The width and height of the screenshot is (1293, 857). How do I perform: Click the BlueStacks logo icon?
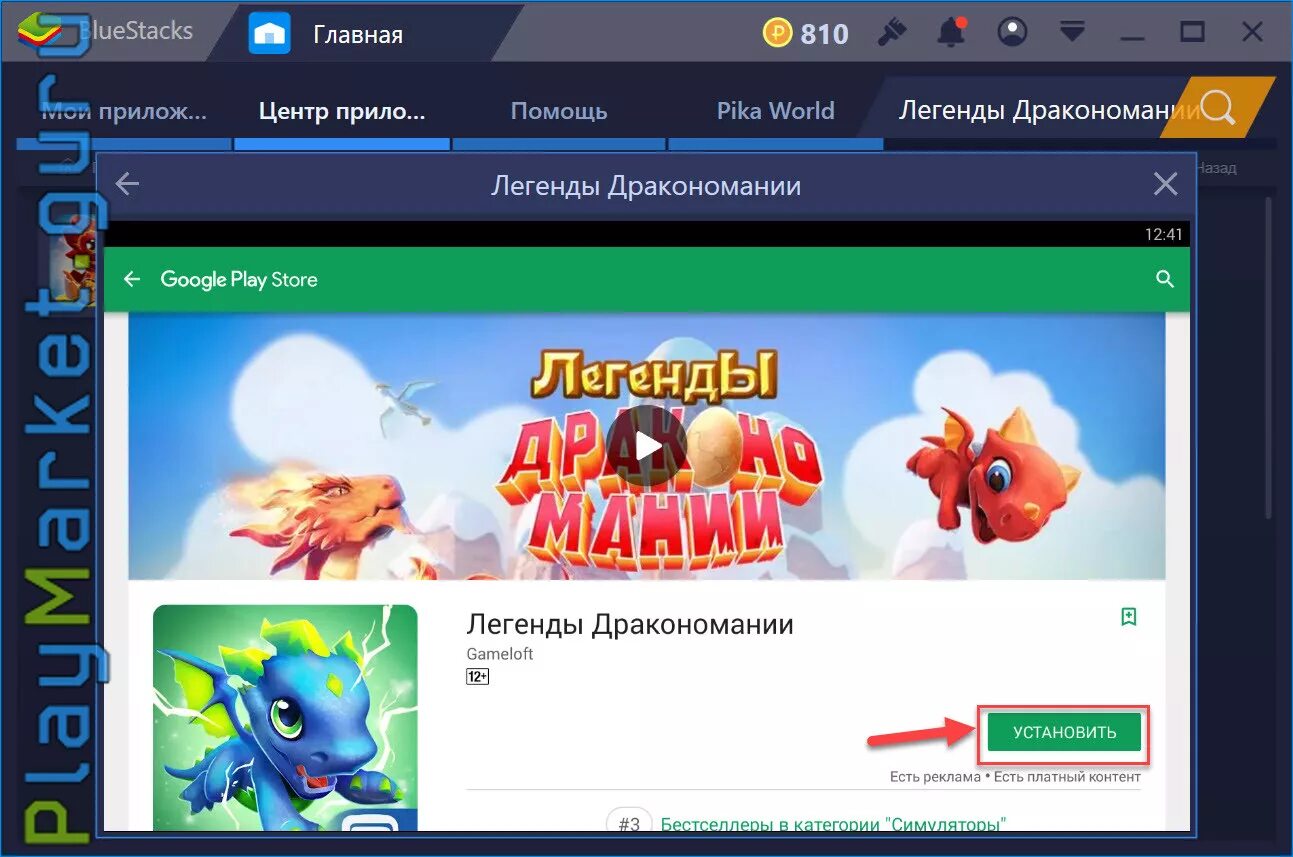[39, 31]
